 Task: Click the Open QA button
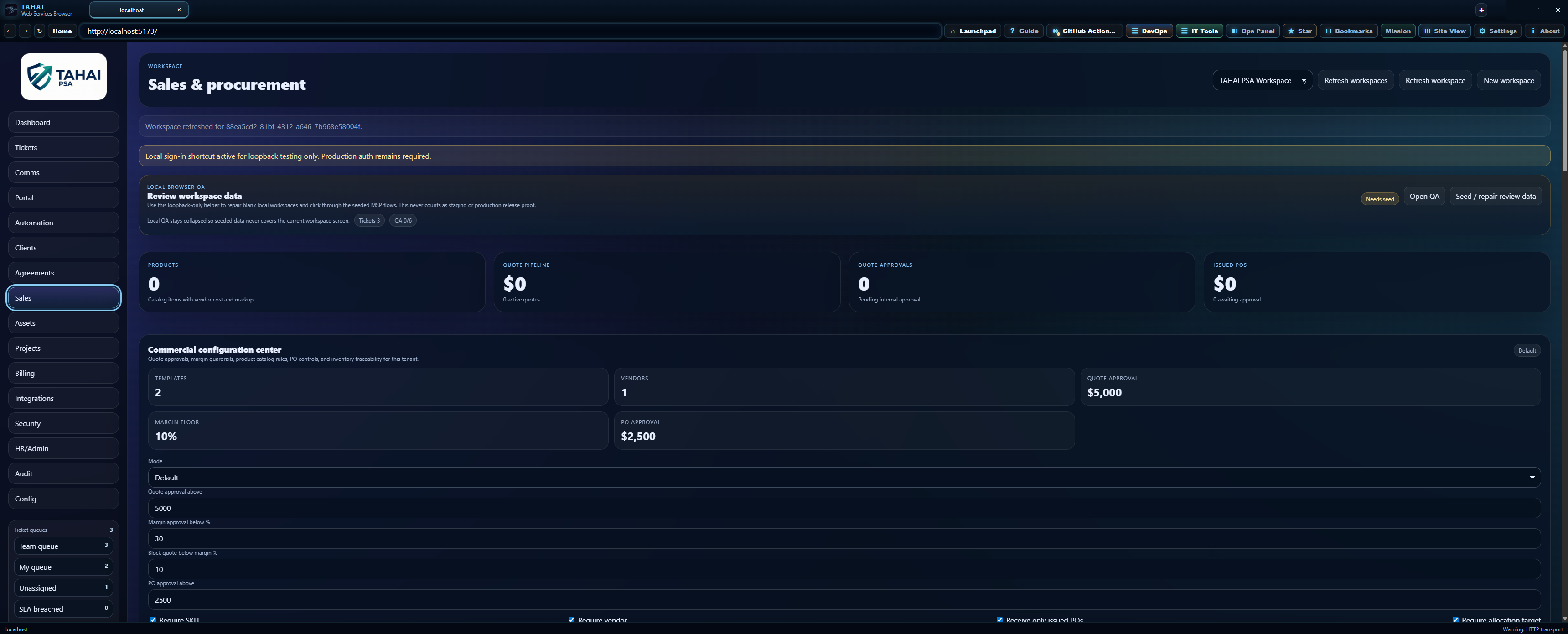(x=1424, y=196)
